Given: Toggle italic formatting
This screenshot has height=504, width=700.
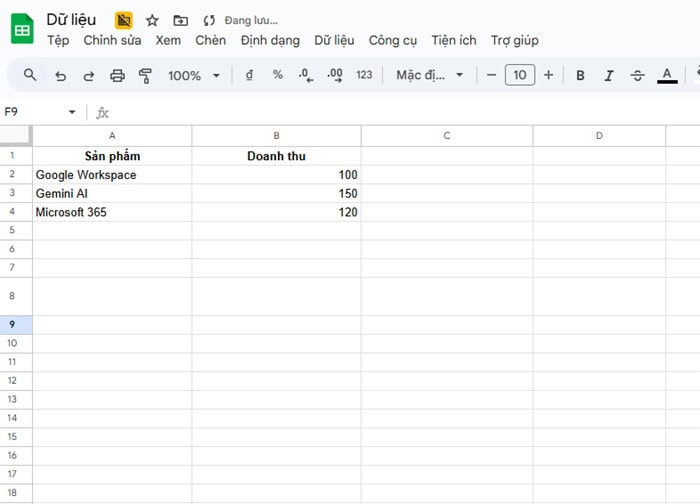Looking at the screenshot, I should tap(608, 75).
